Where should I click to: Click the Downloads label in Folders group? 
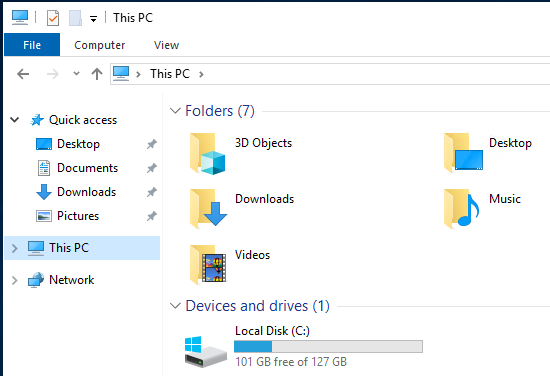(x=264, y=199)
